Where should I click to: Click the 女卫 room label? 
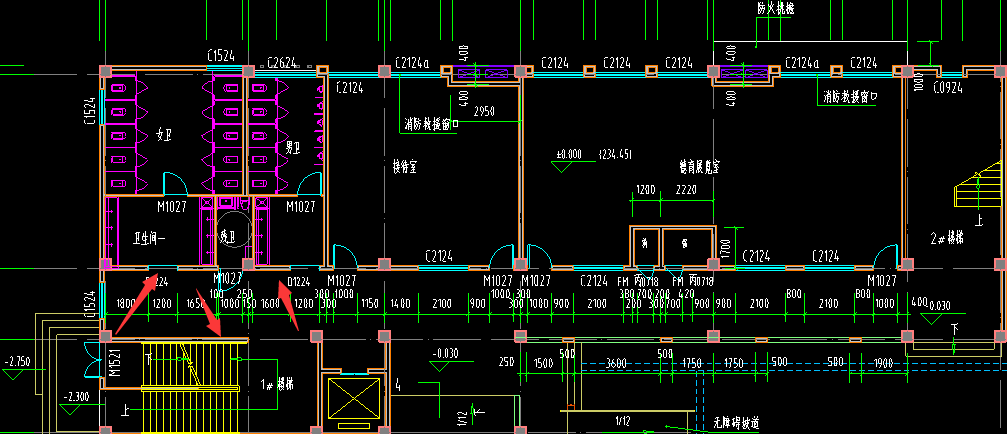pyautogui.click(x=165, y=134)
